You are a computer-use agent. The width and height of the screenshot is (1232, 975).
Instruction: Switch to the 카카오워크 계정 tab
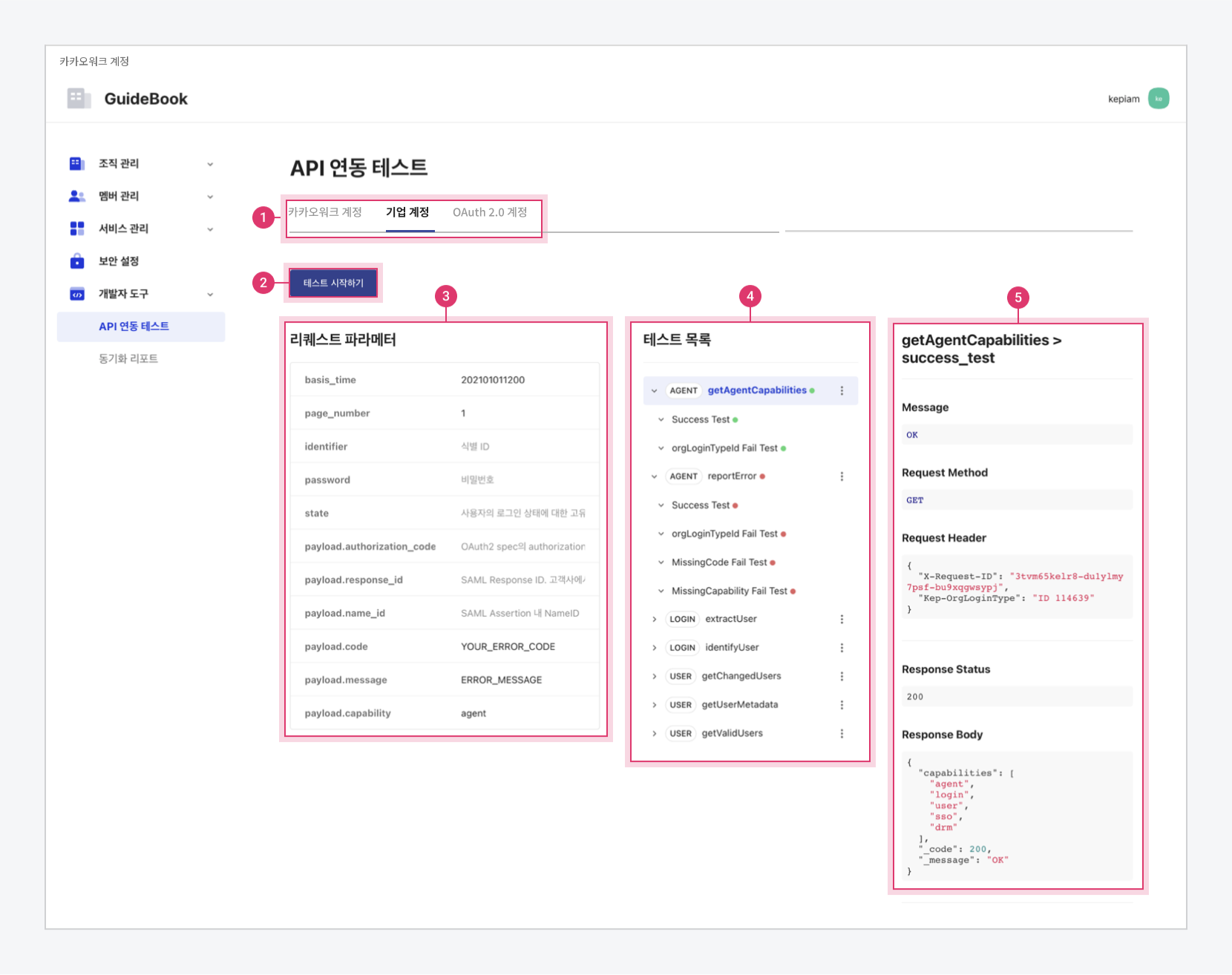(x=325, y=212)
